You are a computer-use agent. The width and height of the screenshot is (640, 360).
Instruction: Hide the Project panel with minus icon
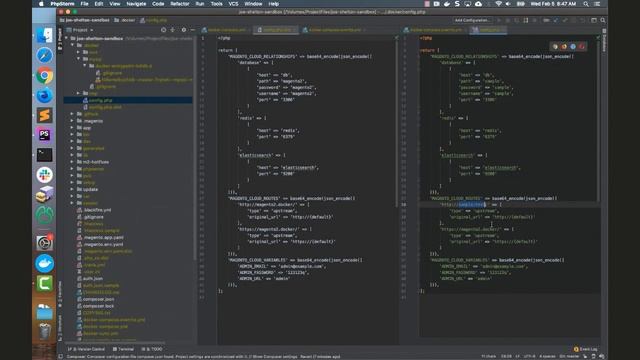(193, 30)
